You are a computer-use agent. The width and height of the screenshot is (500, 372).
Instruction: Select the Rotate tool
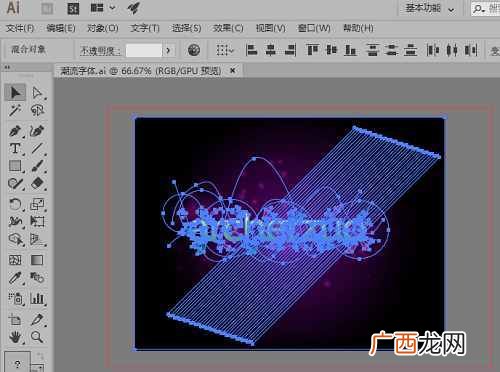(x=15, y=204)
